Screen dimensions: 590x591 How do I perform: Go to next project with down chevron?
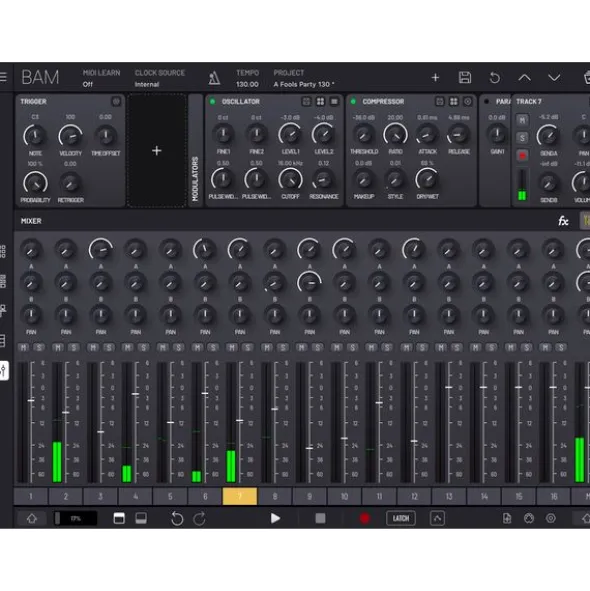[554, 78]
